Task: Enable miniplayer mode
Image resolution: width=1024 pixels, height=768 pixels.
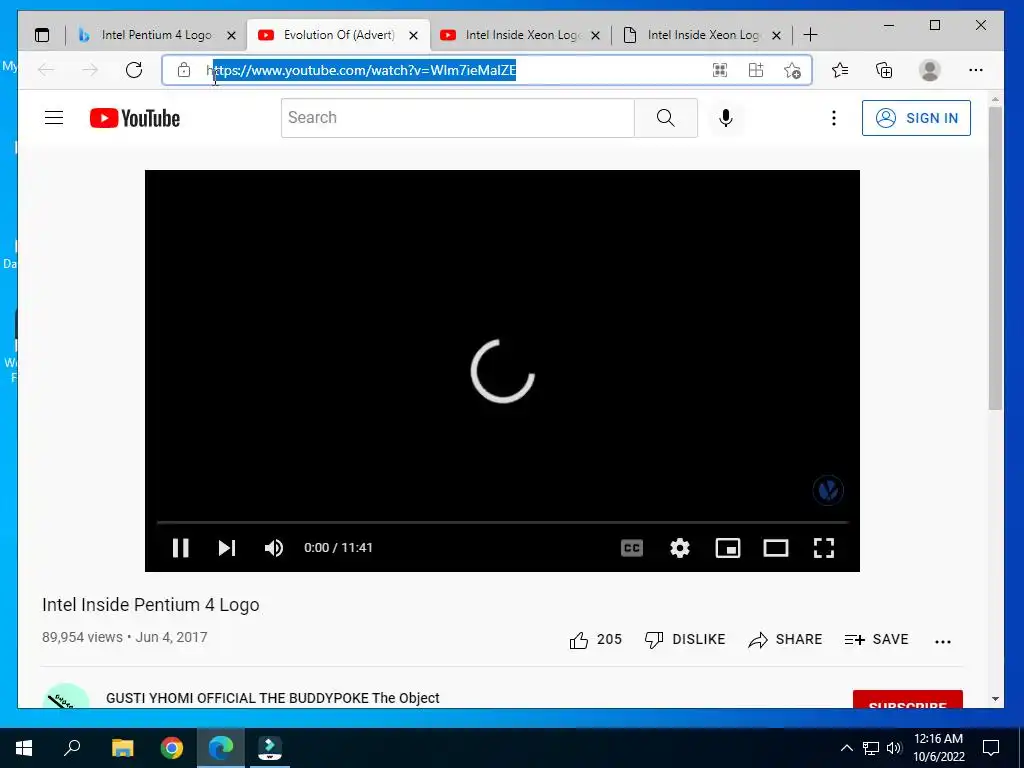Action: coord(728,547)
